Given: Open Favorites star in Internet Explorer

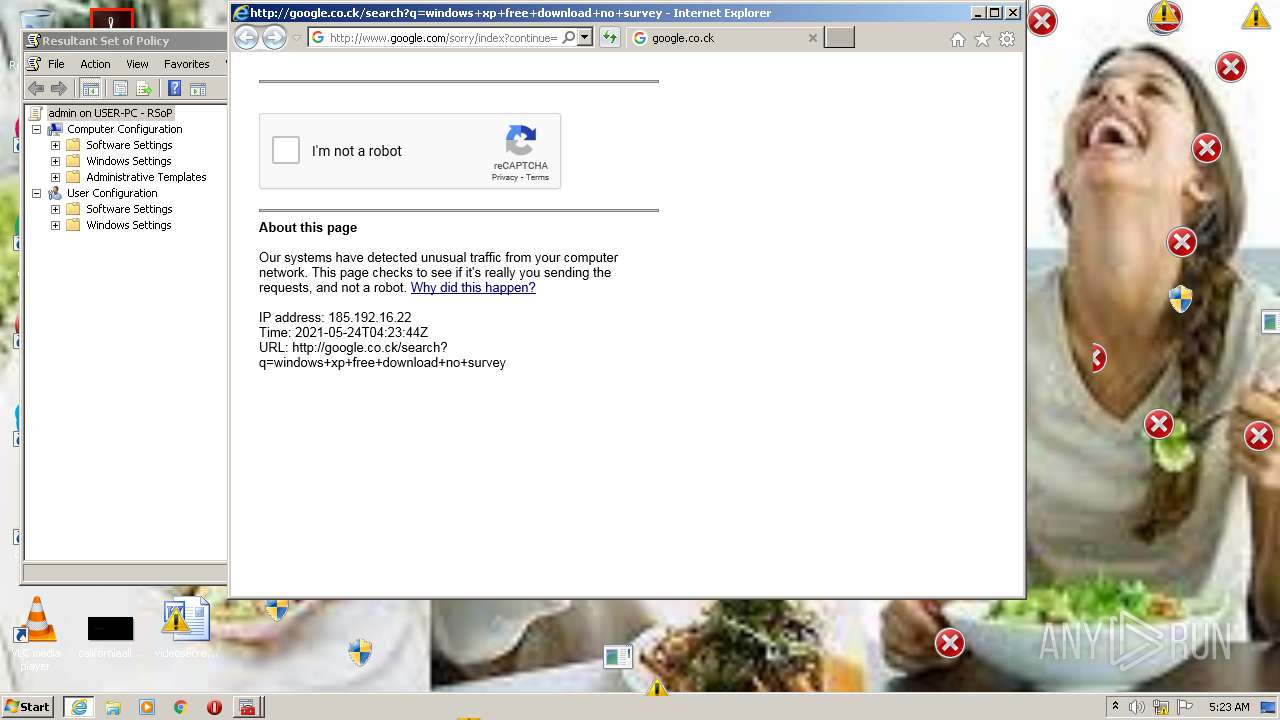Looking at the screenshot, I should coord(982,39).
